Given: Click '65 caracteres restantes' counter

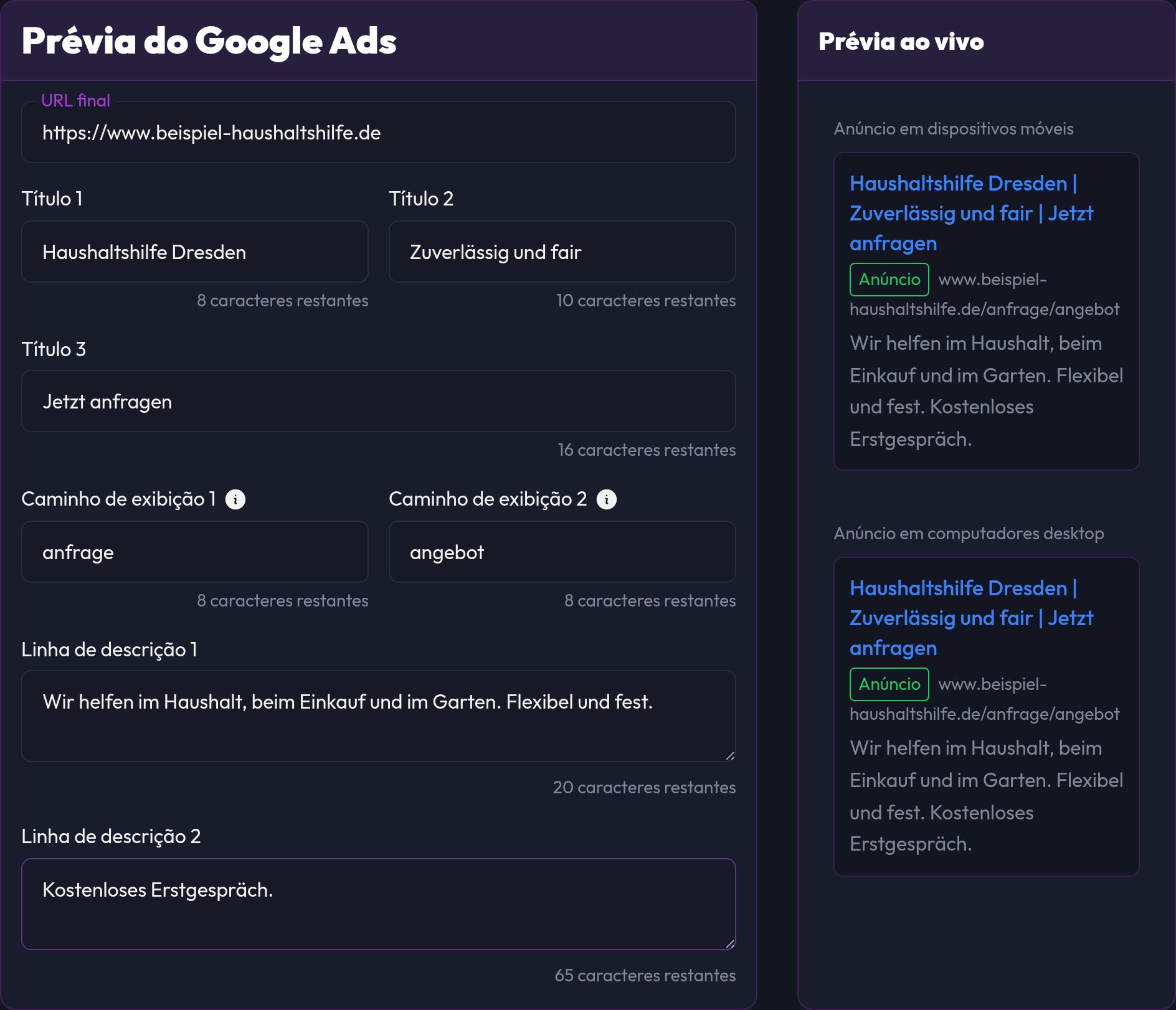Looking at the screenshot, I should coord(645,976).
